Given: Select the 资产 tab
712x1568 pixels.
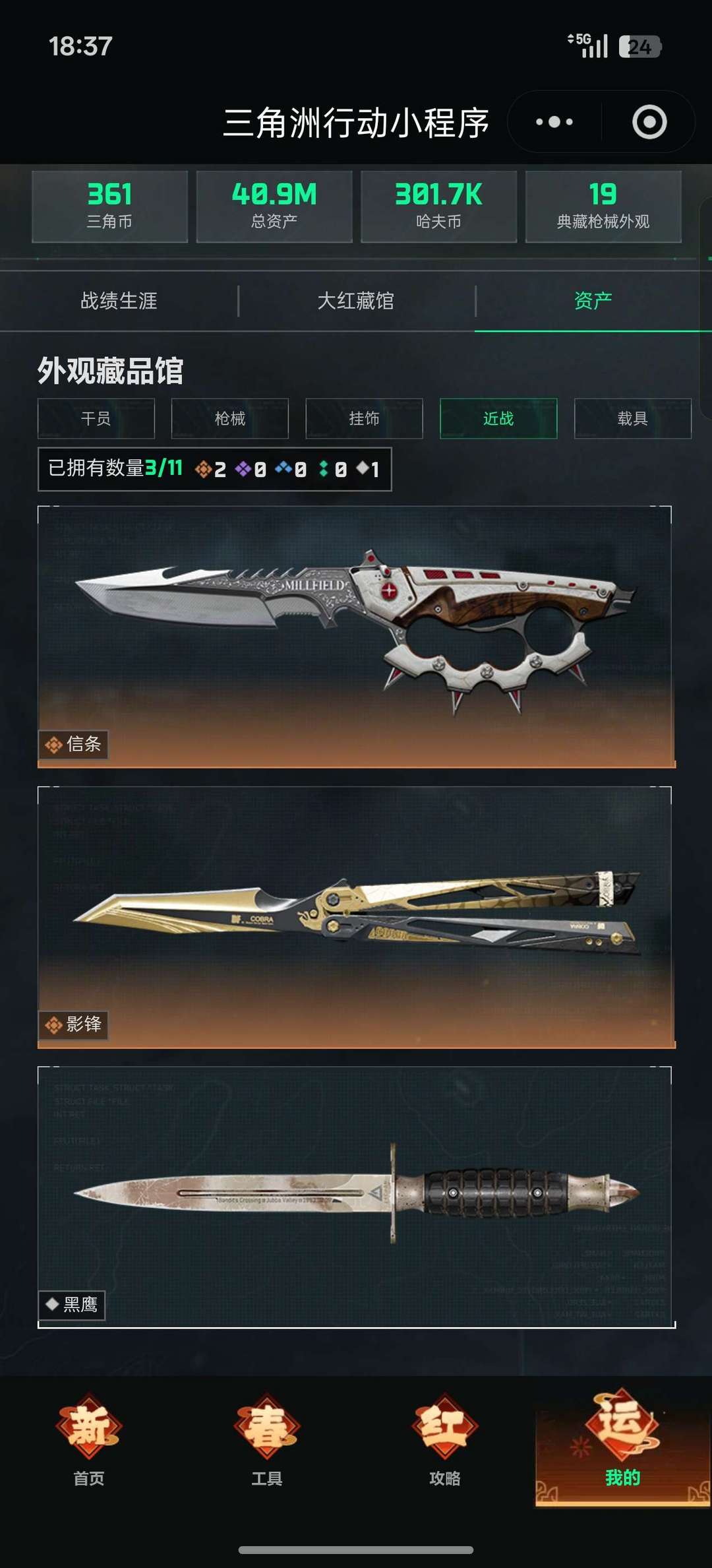Looking at the screenshot, I should click(x=593, y=301).
